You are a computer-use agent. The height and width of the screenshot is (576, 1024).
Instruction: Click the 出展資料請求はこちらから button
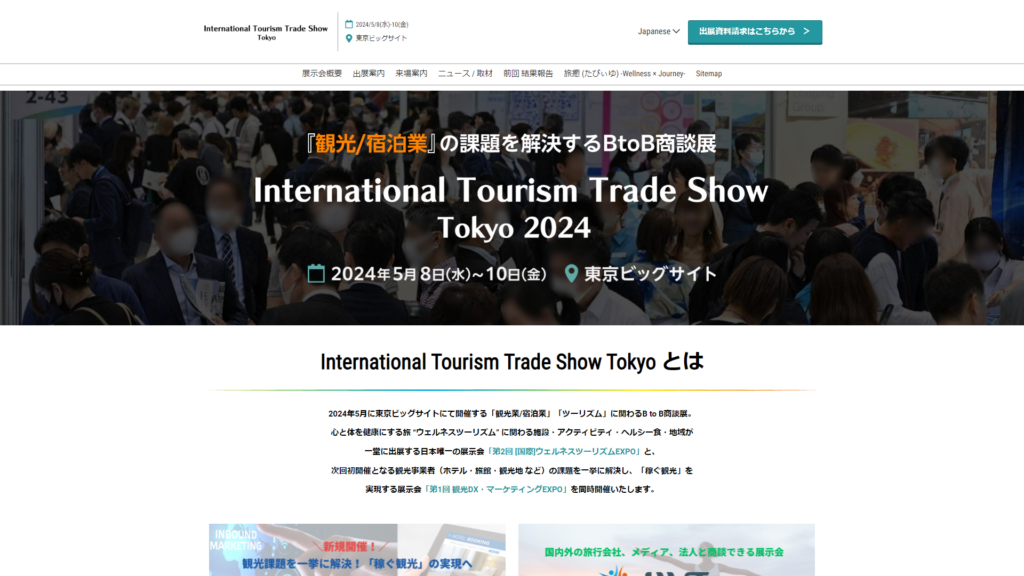pyautogui.click(x=754, y=32)
